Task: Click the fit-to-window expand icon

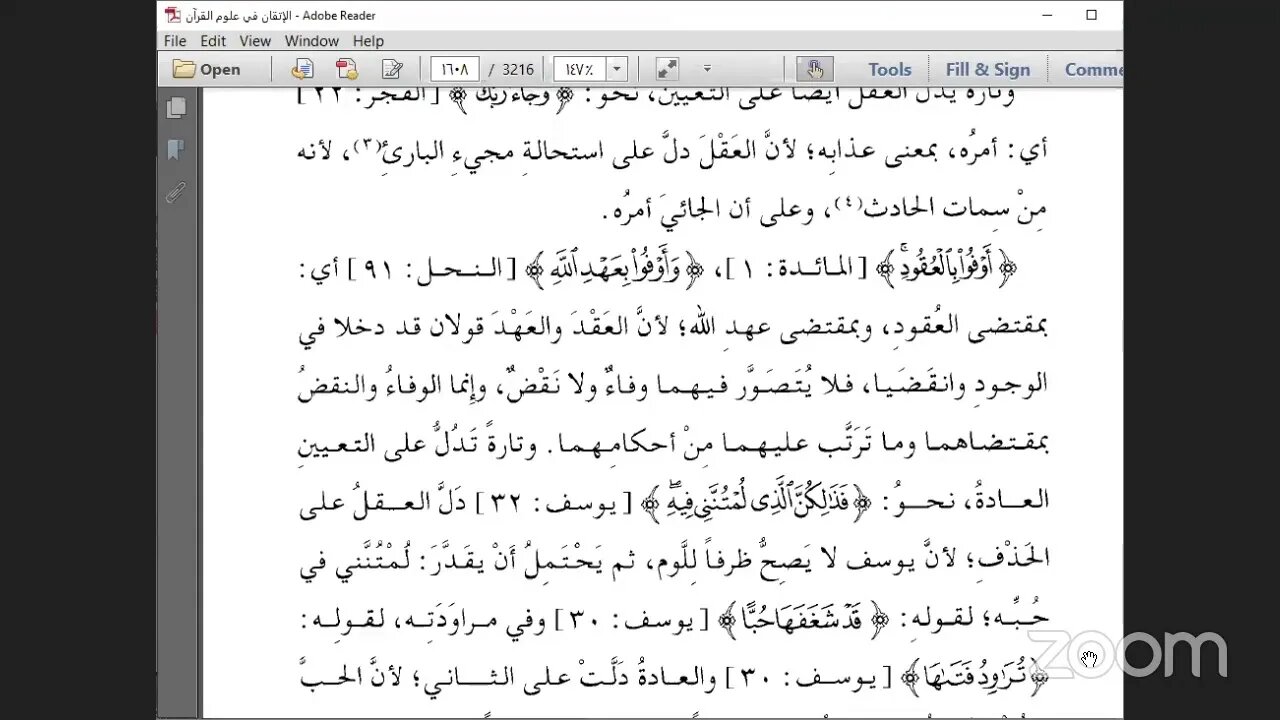Action: pos(667,69)
